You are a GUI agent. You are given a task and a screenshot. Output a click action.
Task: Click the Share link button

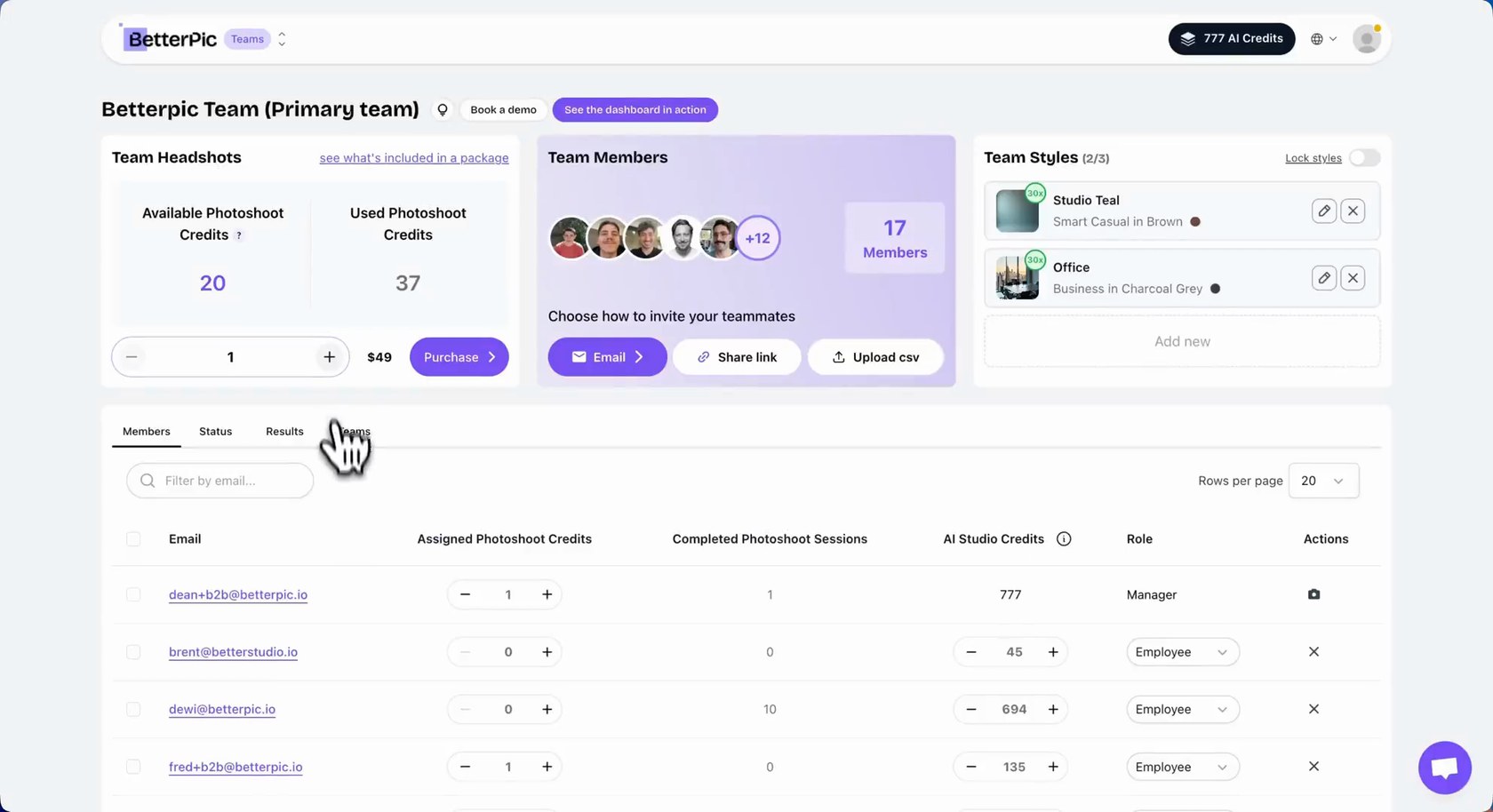[x=737, y=357]
